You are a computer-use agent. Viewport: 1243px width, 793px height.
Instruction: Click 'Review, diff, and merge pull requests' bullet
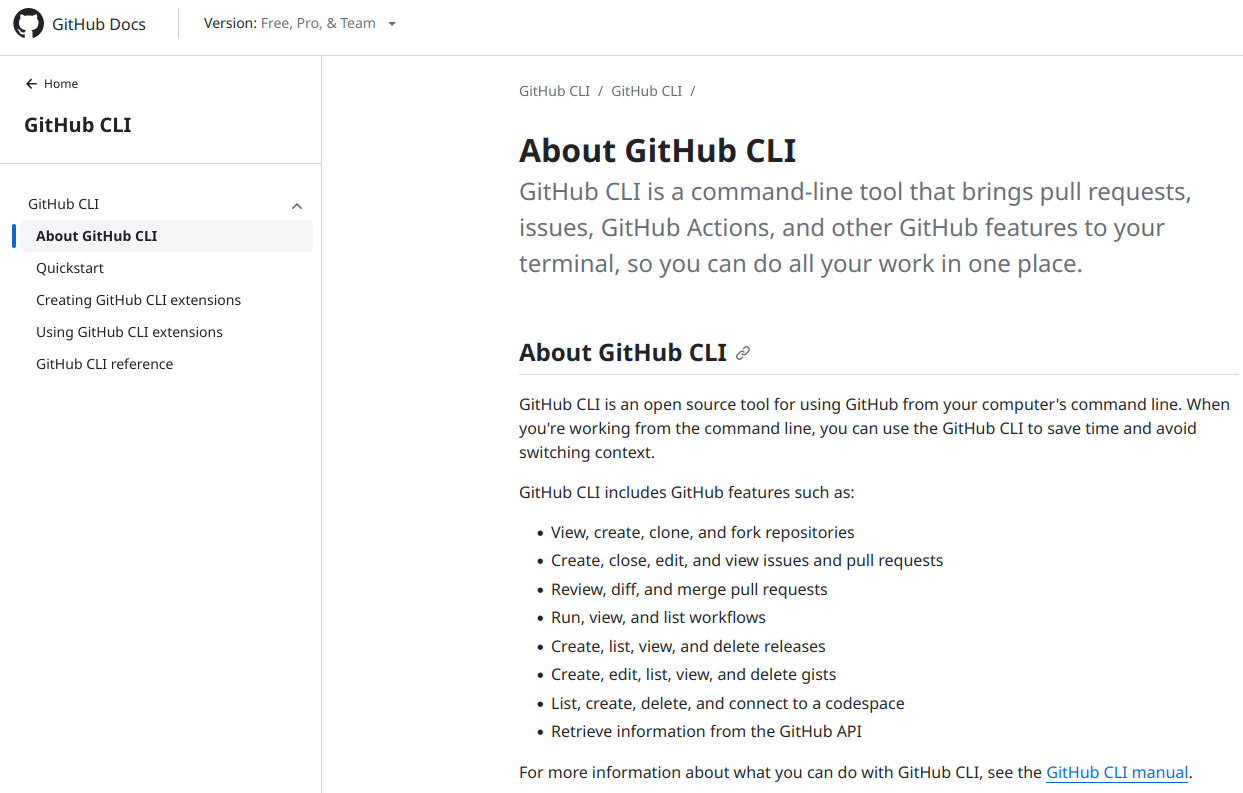689,590
